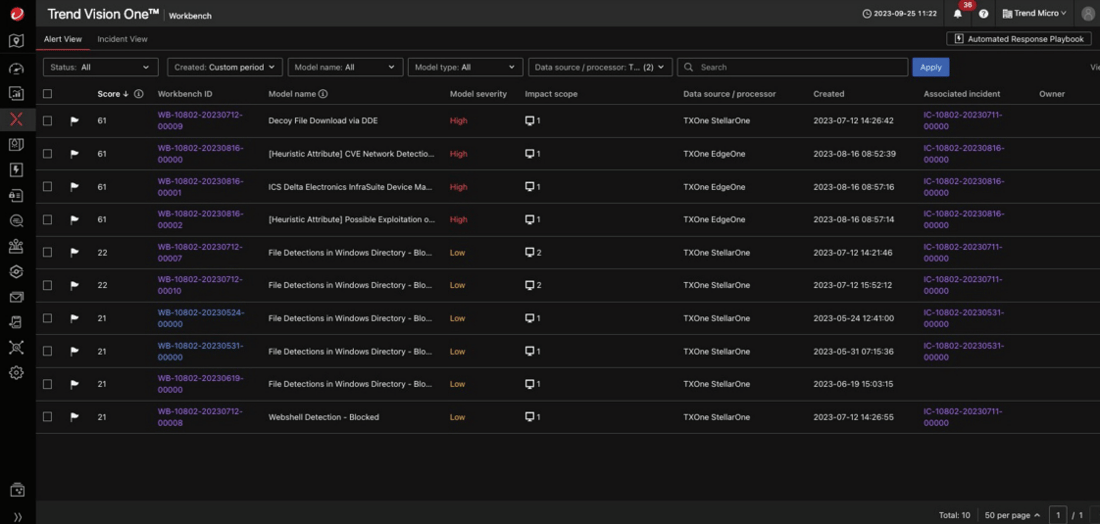Switch to the Incident View tab
This screenshot has width=1100, height=524.
click(122, 39)
